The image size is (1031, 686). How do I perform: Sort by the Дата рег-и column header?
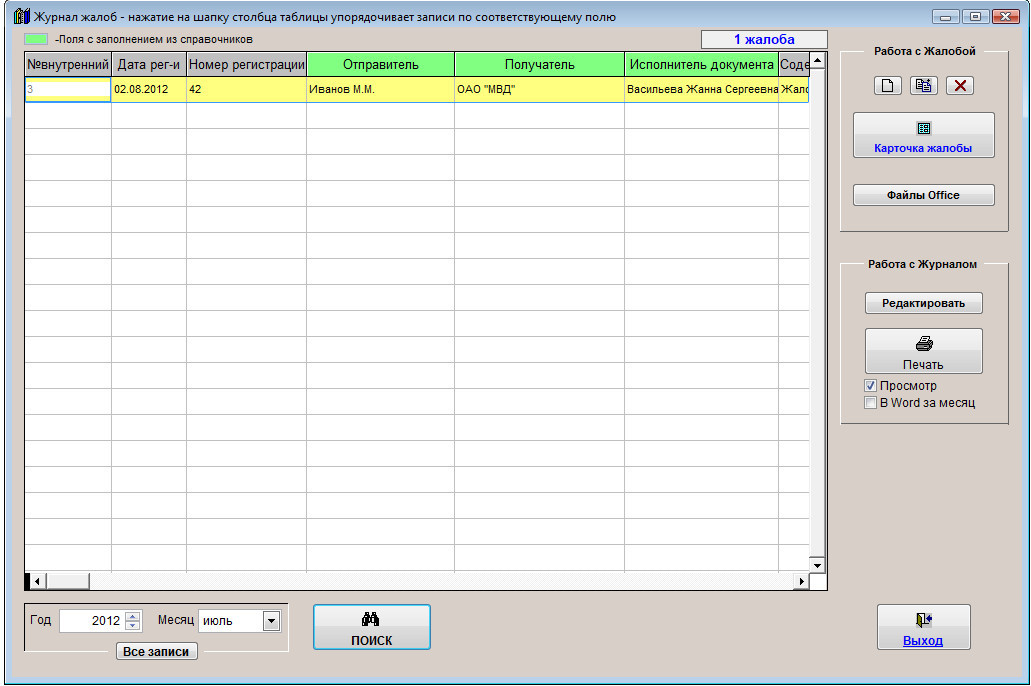(x=149, y=64)
